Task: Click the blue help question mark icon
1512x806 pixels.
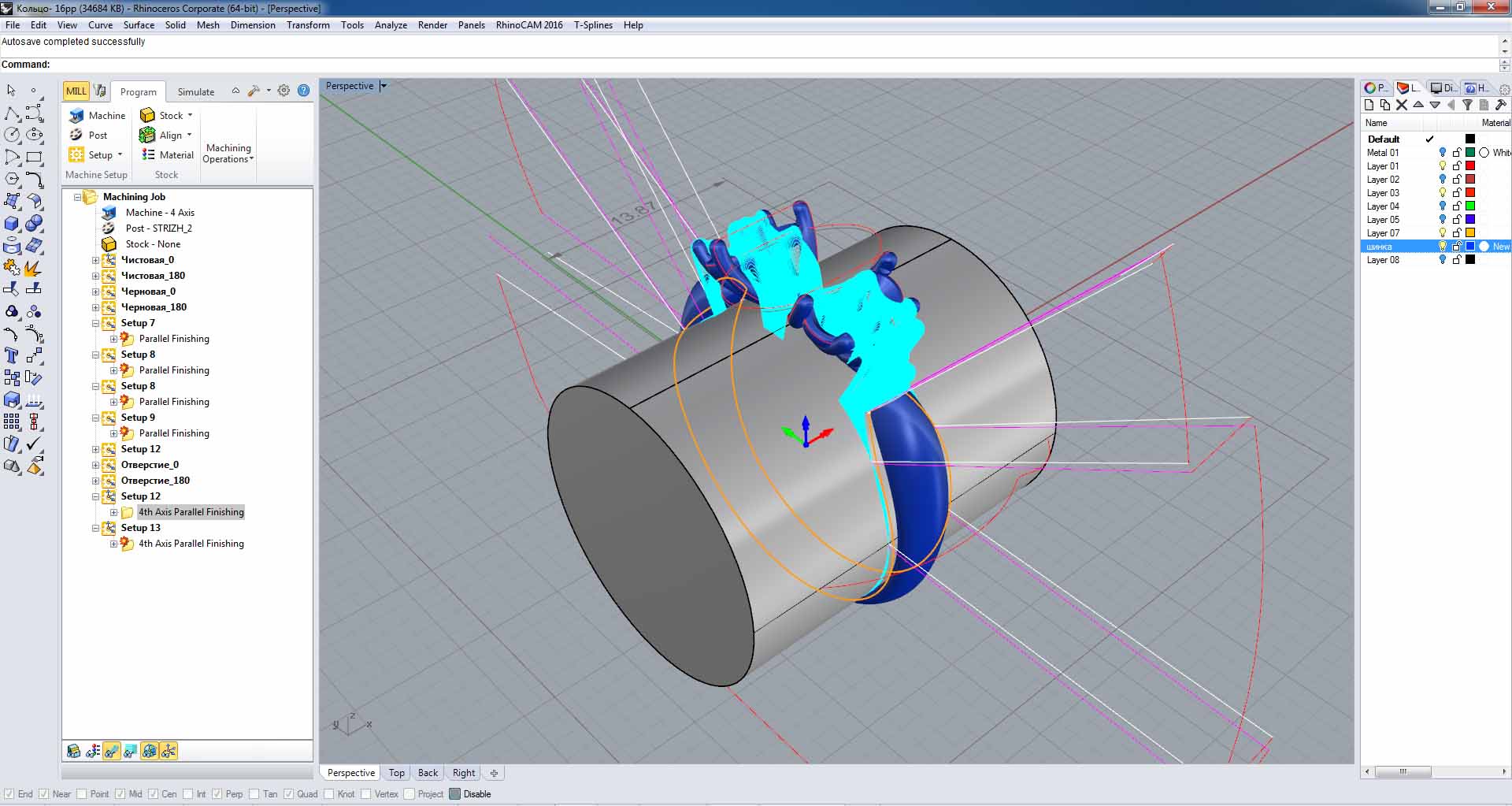Action: pos(303,91)
